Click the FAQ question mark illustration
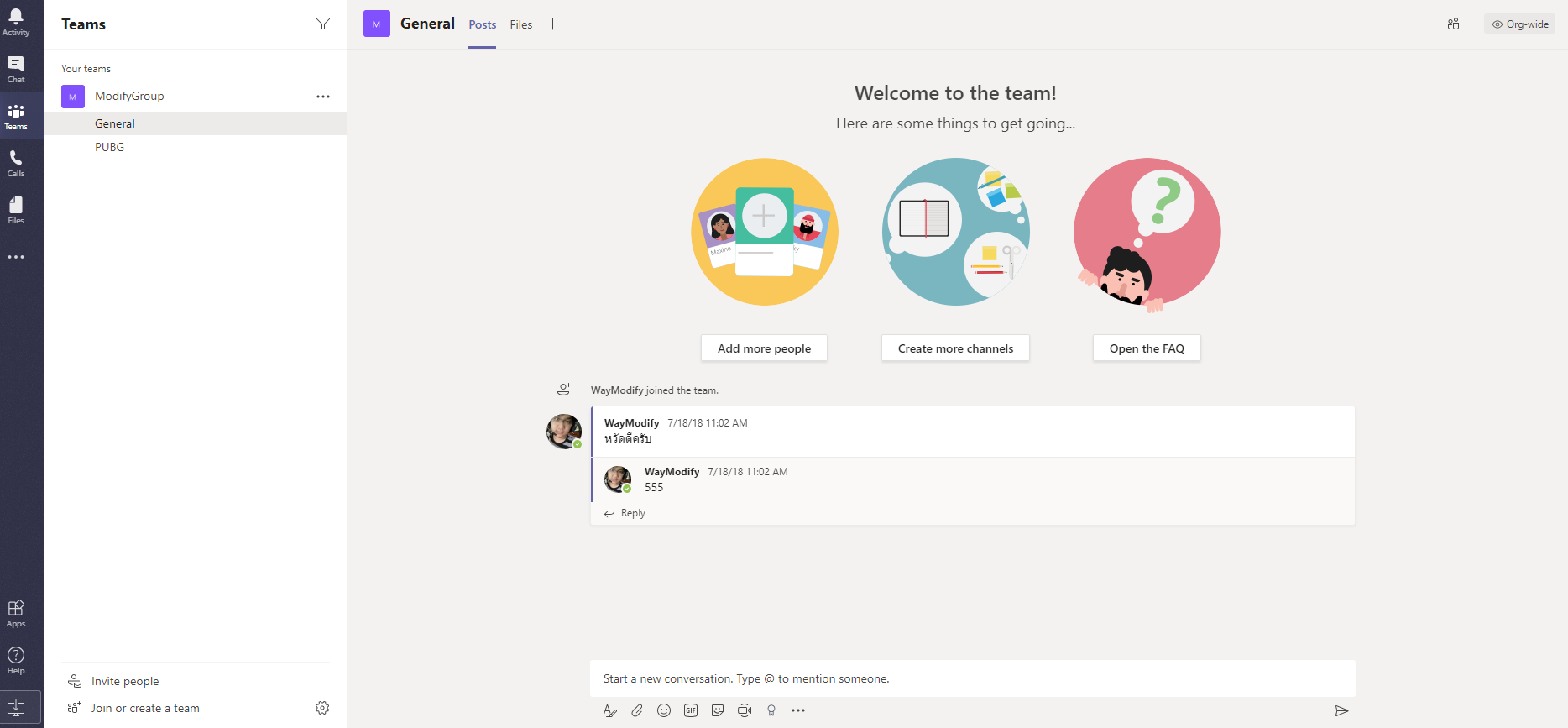 1147,233
